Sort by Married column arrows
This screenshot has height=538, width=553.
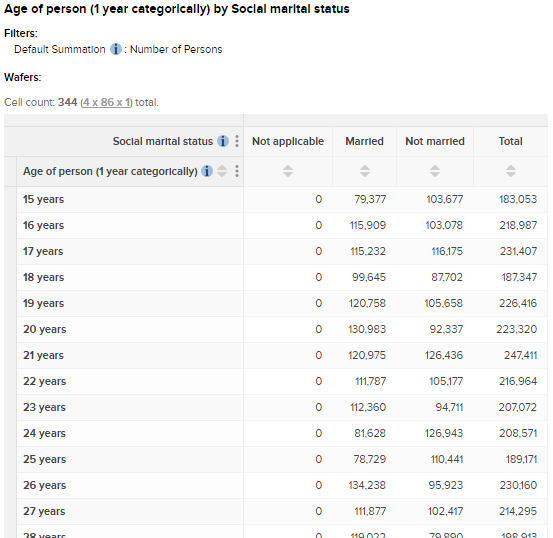click(x=365, y=171)
